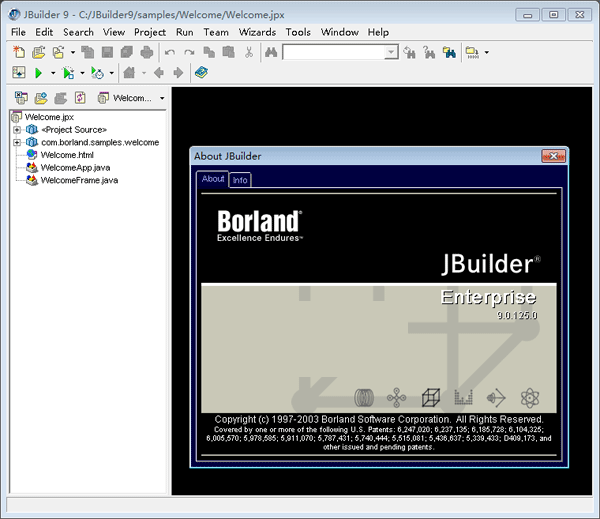Select WelcomeFrame.java in project tree

[x=79, y=181]
